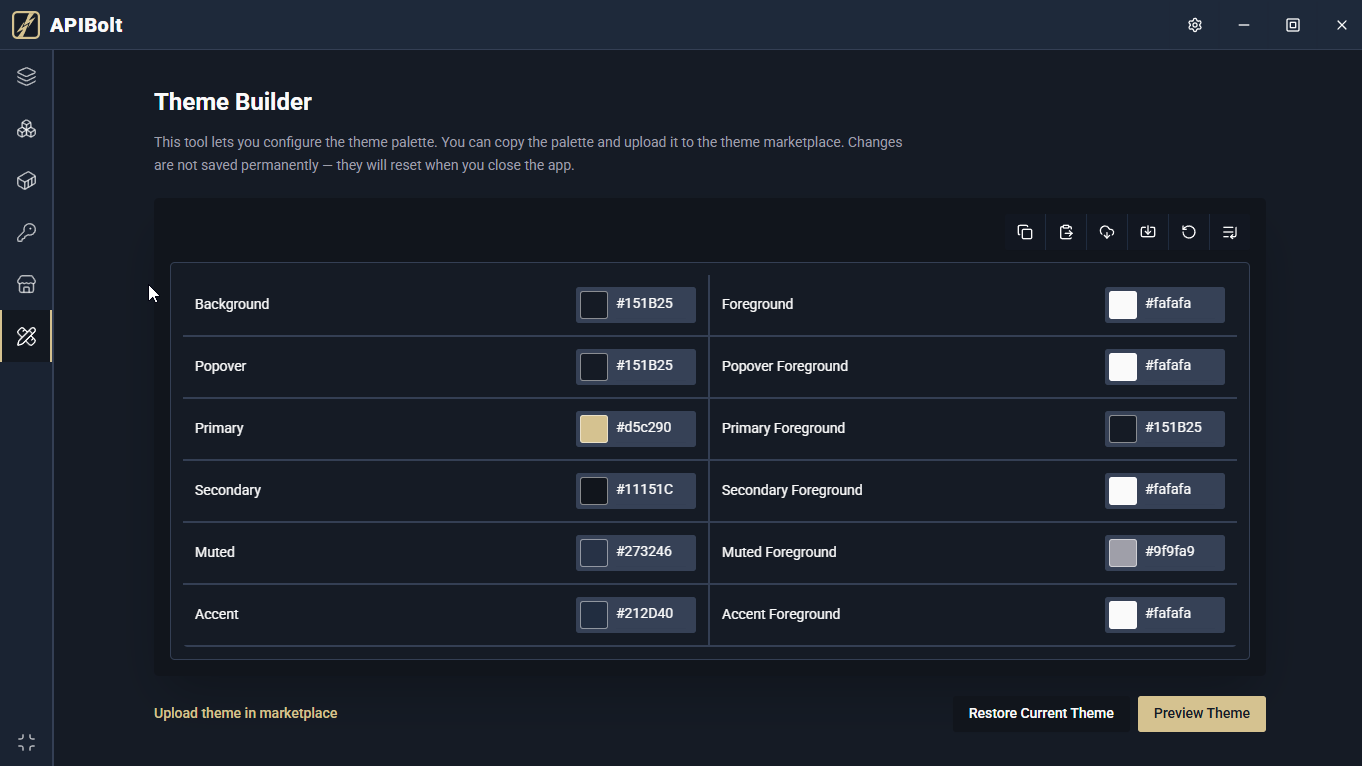The width and height of the screenshot is (1362, 766).
Task: Click the wrap text lines icon
Action: 1230,232
